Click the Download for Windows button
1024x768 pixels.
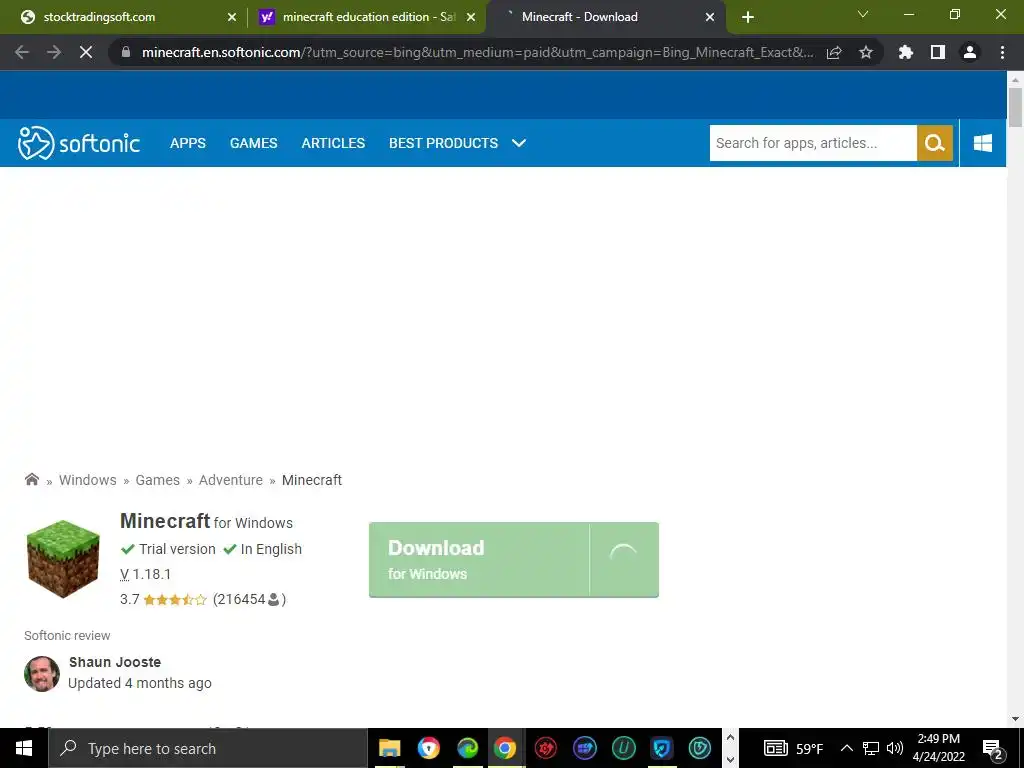coord(514,560)
